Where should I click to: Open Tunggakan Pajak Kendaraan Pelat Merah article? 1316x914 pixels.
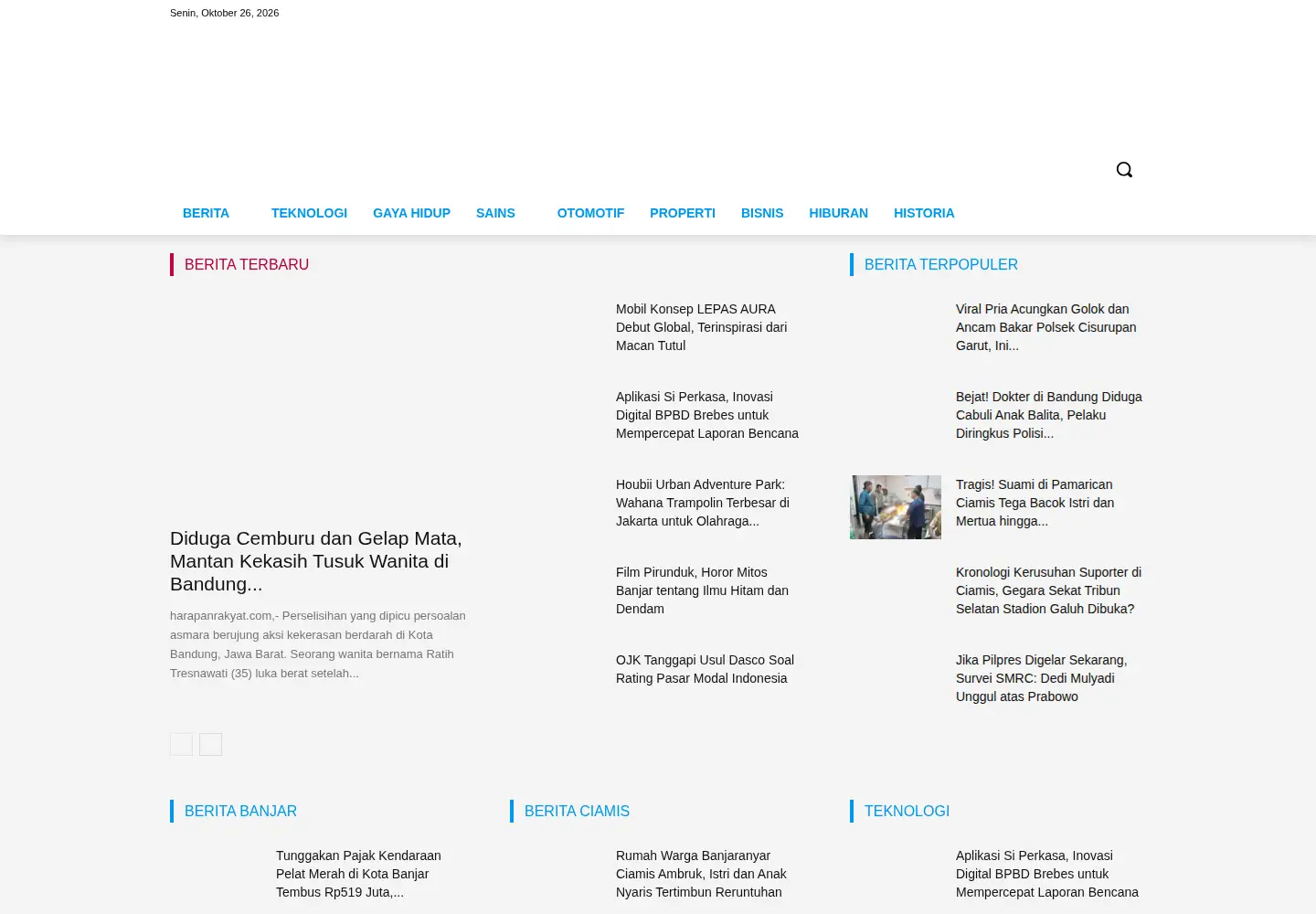(x=358, y=874)
